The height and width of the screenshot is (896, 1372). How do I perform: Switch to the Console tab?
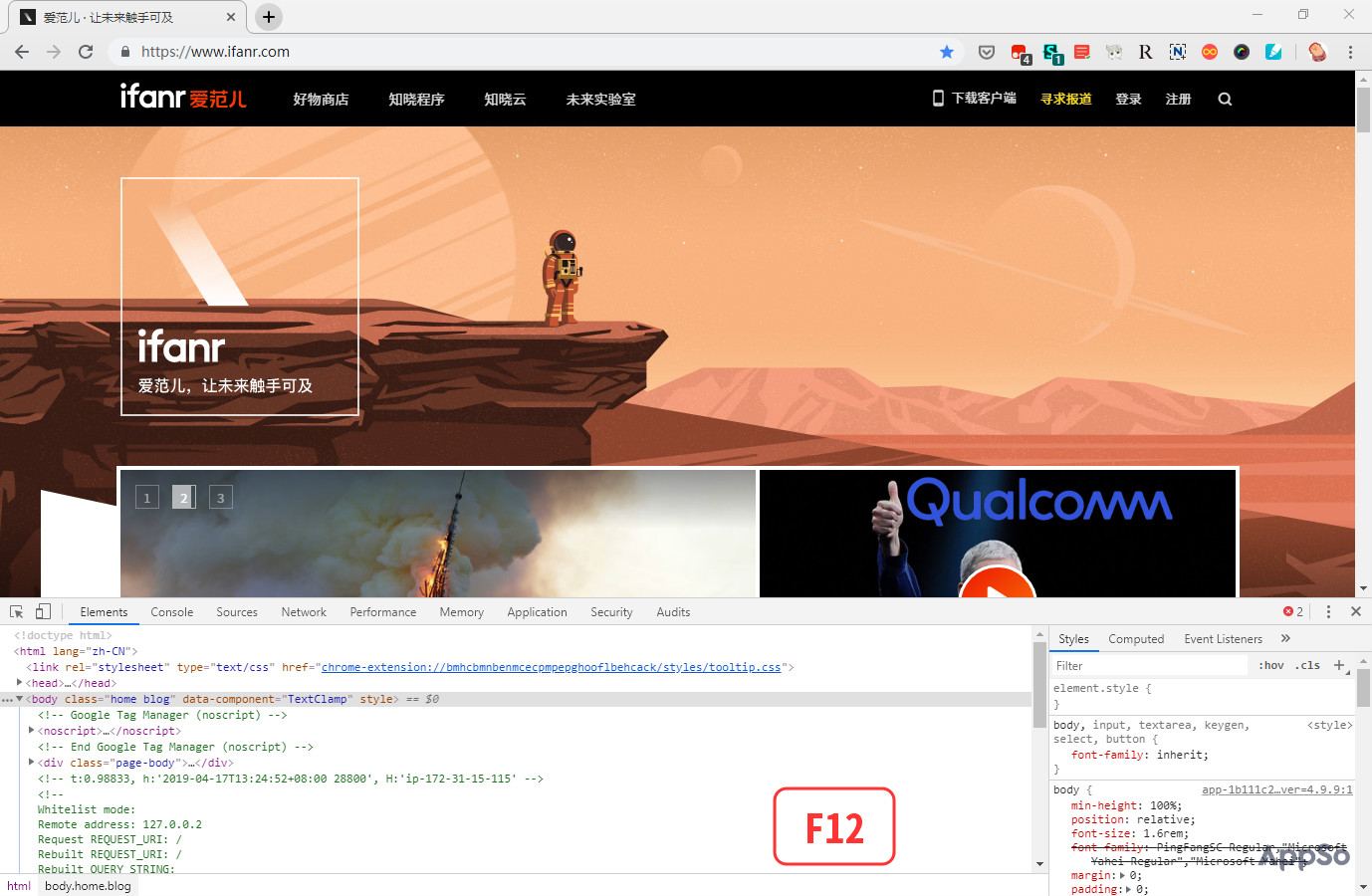[171, 611]
